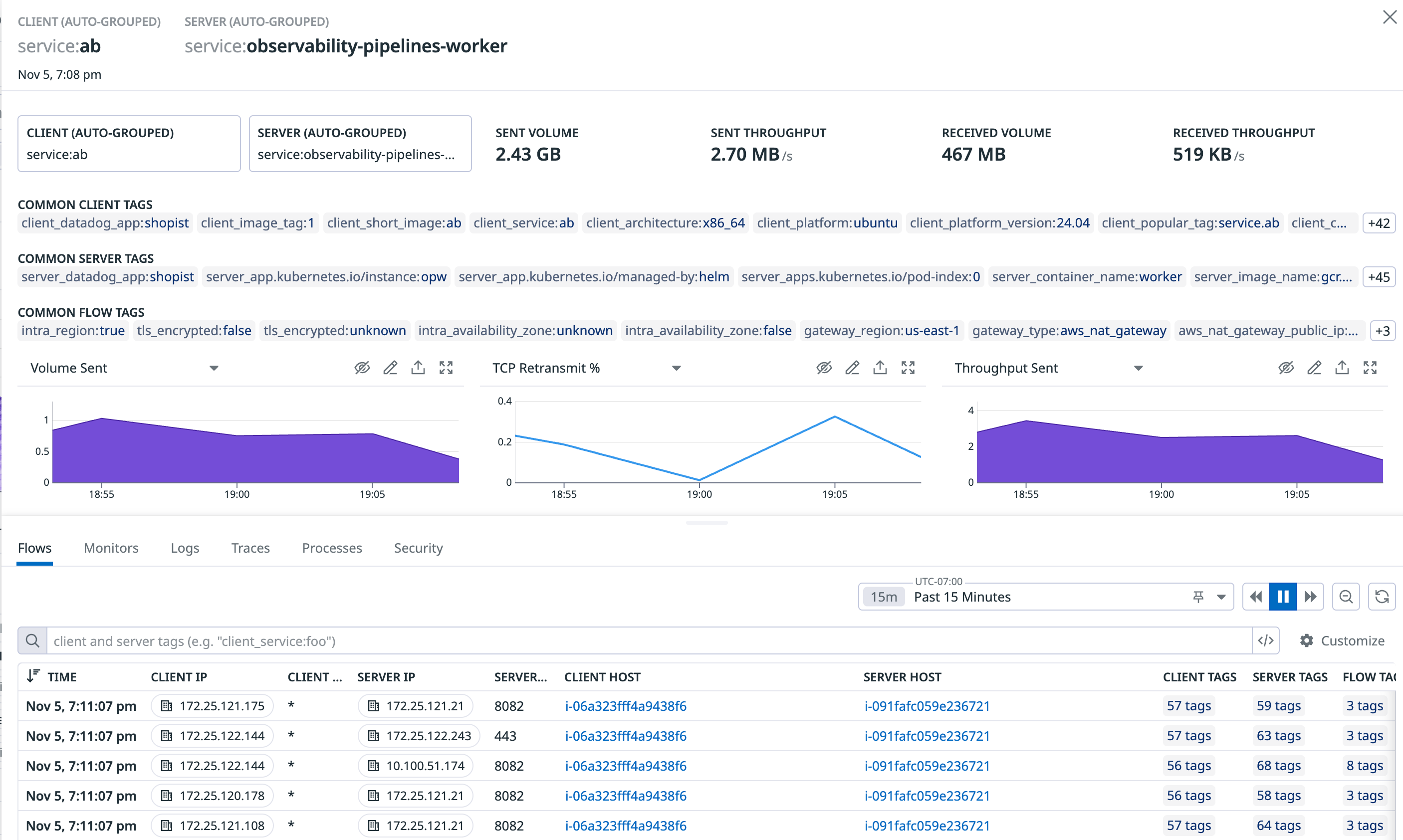Viewport: 1403px width, 840px height.
Task: Switch to the Traces tab
Action: point(250,548)
